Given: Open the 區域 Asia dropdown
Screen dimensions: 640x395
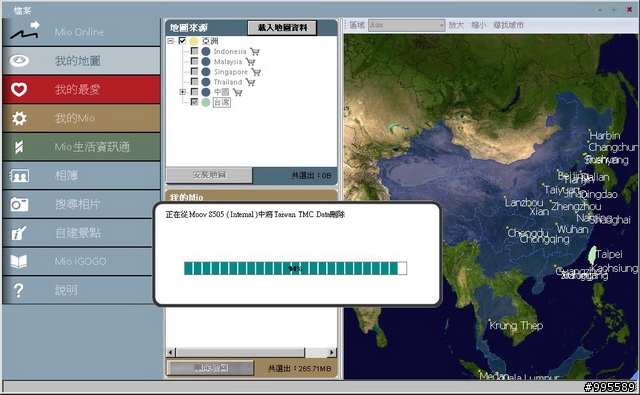Looking at the screenshot, I should pyautogui.click(x=407, y=25).
